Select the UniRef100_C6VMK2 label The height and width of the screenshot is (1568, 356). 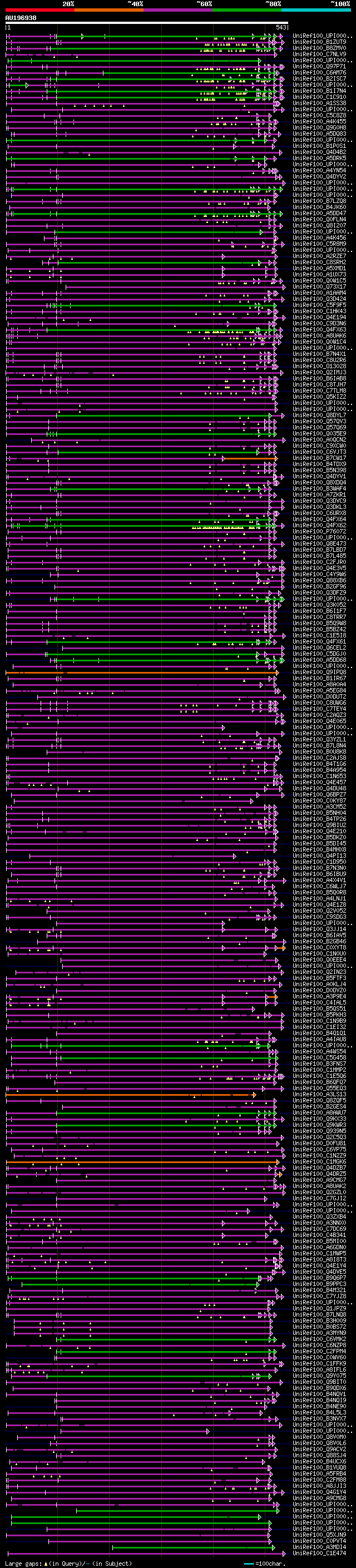[319, 1339]
